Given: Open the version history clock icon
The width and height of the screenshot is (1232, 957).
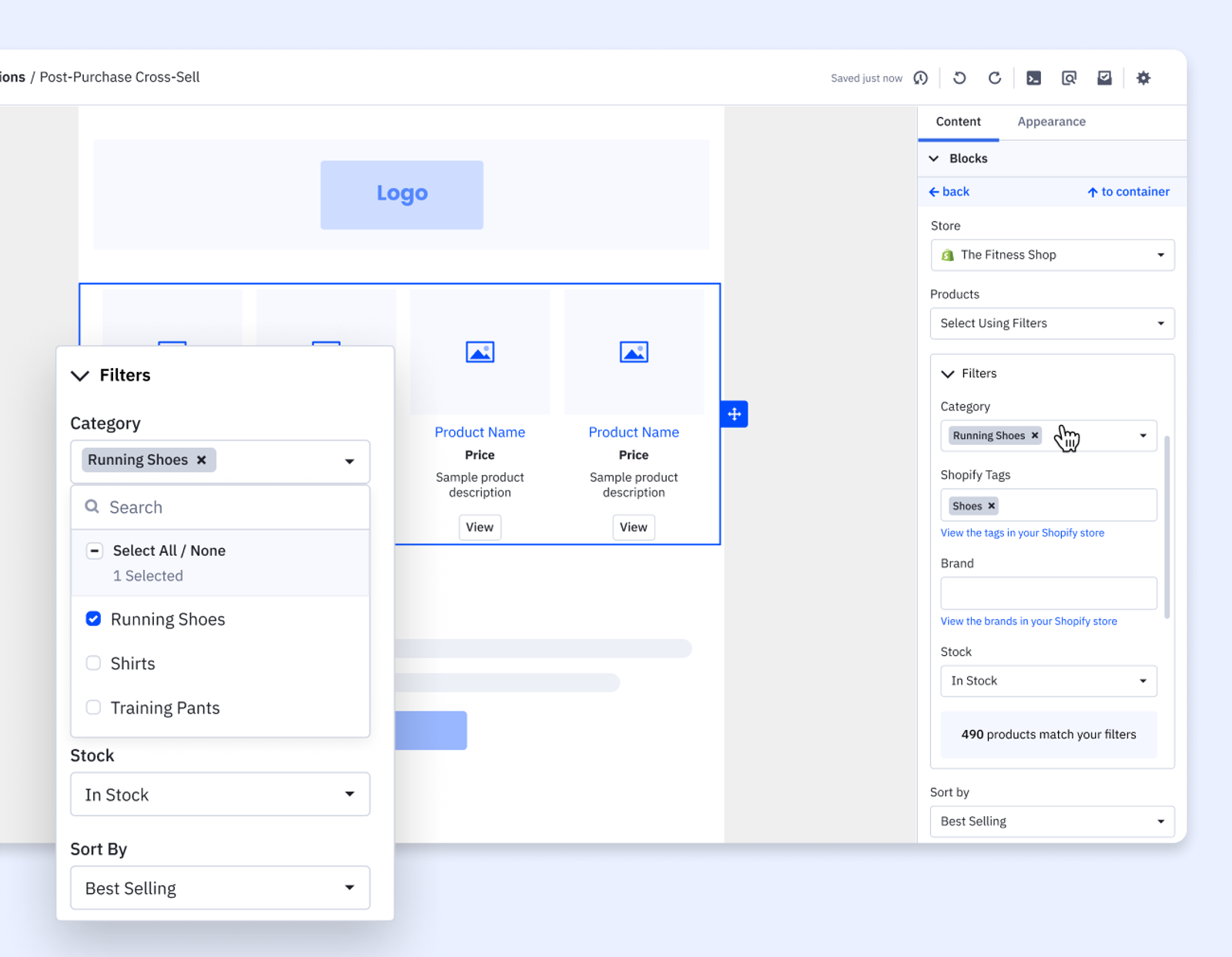Looking at the screenshot, I should tap(920, 78).
